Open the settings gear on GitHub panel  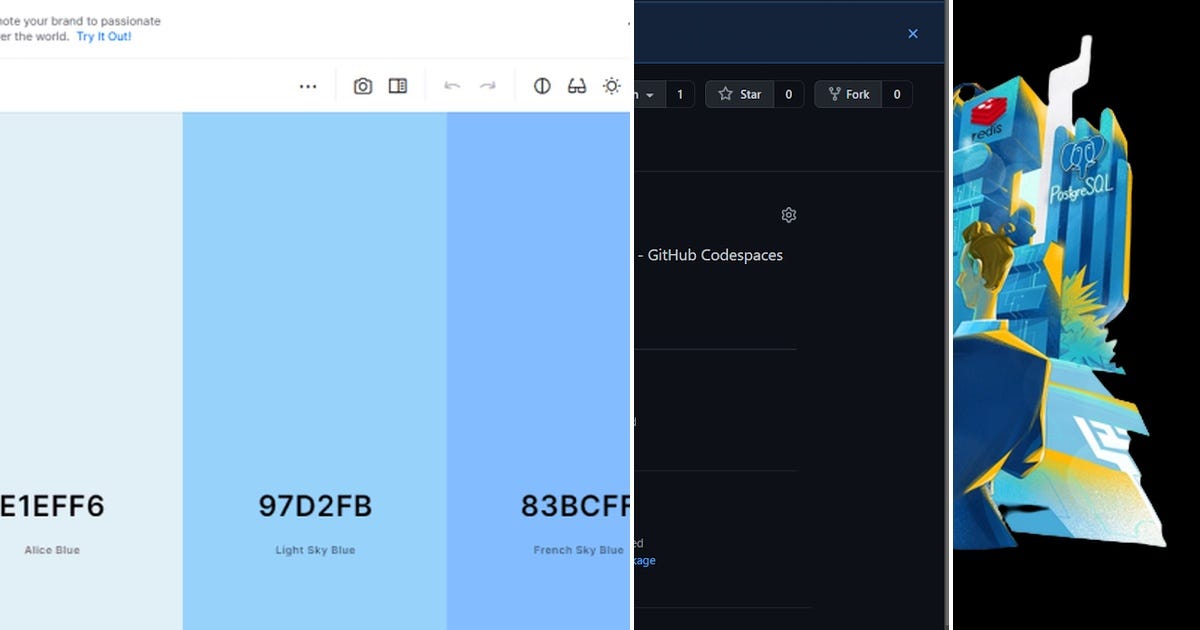789,214
